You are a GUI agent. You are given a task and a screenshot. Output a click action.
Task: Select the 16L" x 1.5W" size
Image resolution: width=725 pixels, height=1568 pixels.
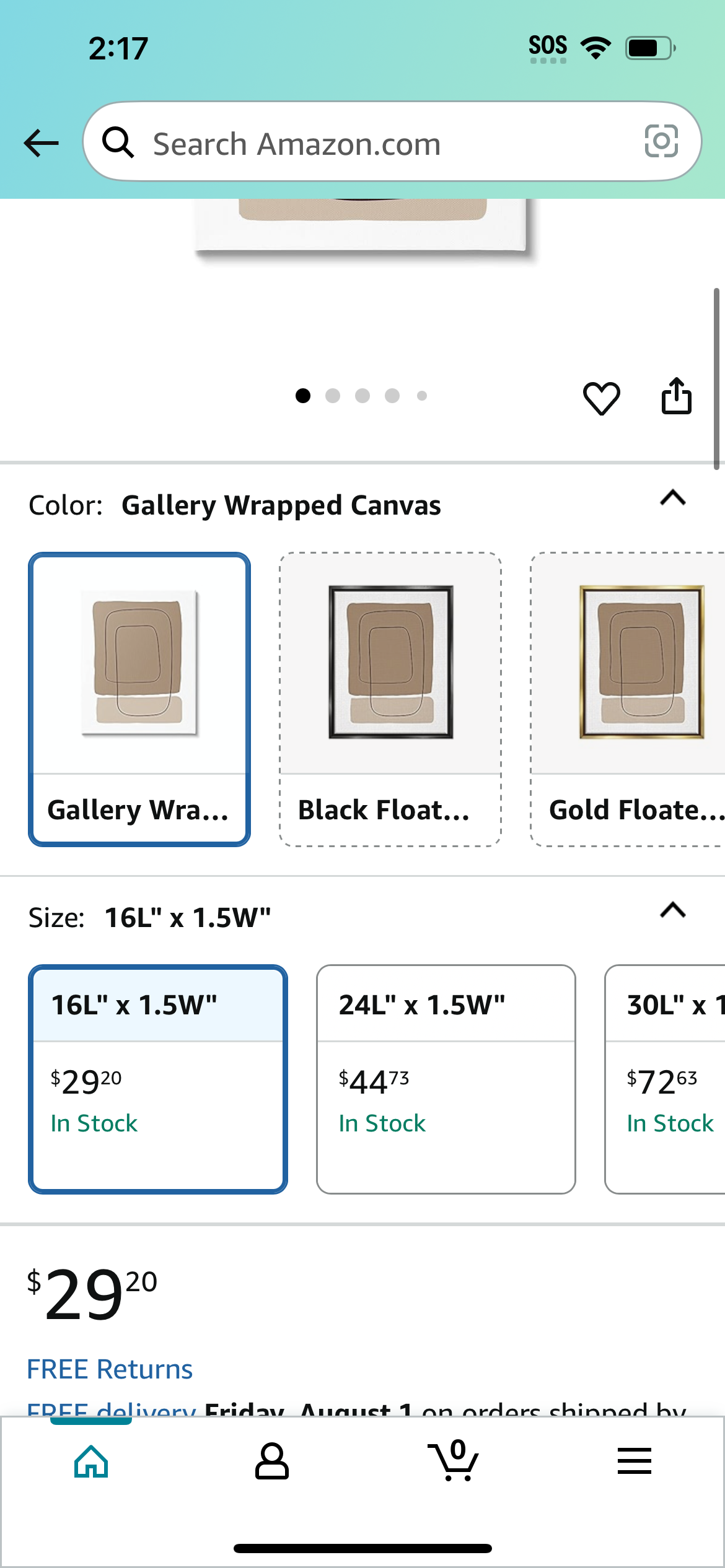tap(158, 1079)
